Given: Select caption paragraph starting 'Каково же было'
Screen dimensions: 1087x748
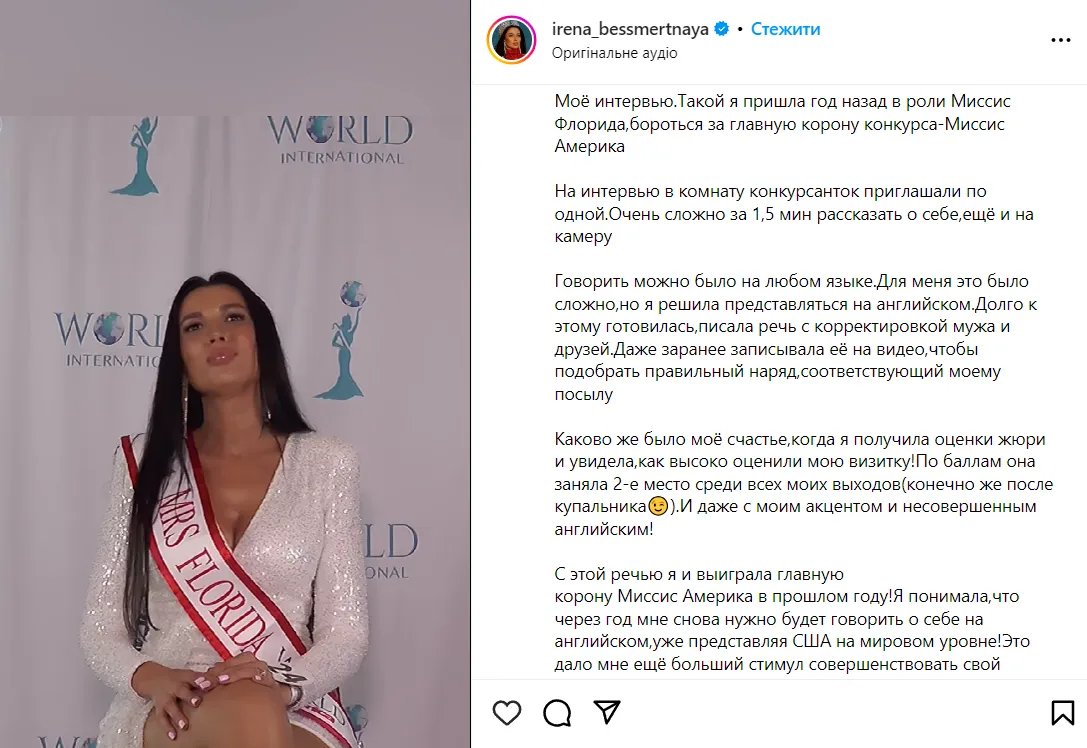Looking at the screenshot, I should (804, 484).
